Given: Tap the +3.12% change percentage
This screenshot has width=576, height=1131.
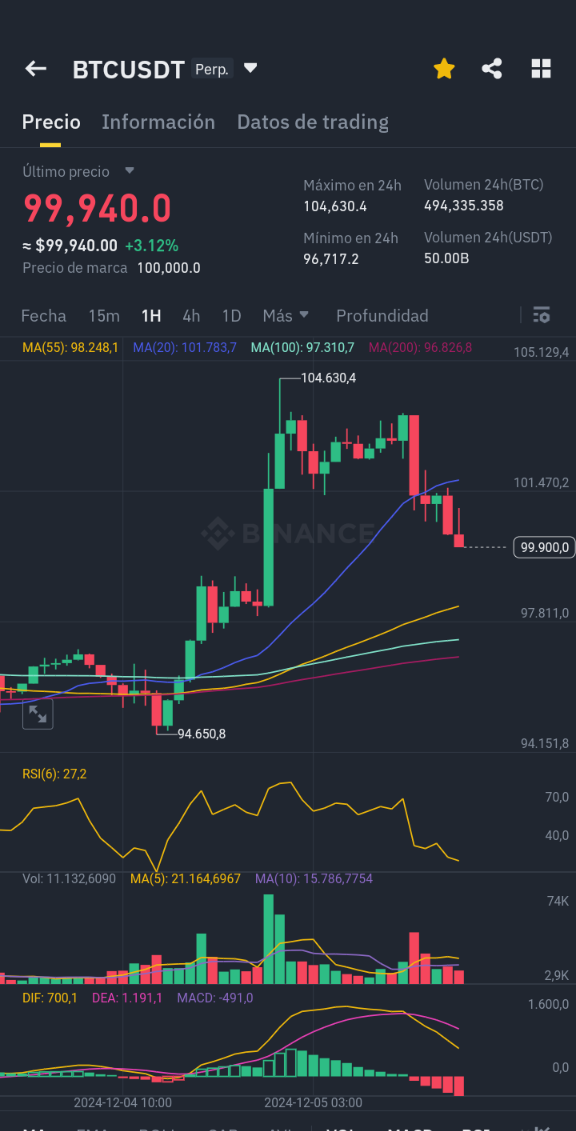Looking at the screenshot, I should tap(151, 245).
